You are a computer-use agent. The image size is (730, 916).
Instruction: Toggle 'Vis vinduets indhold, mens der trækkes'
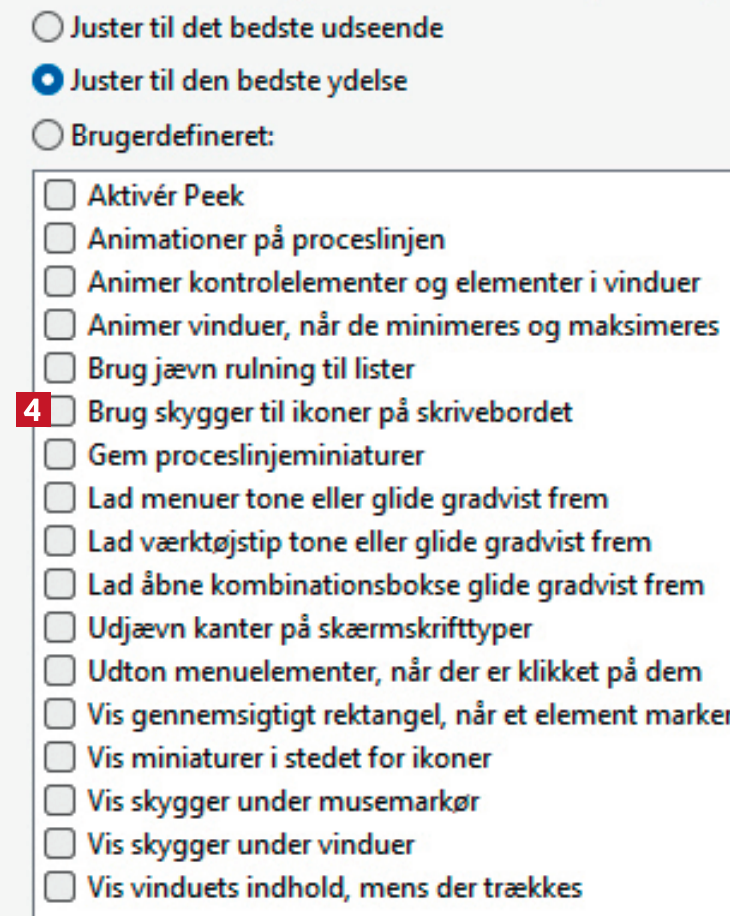click(60, 887)
